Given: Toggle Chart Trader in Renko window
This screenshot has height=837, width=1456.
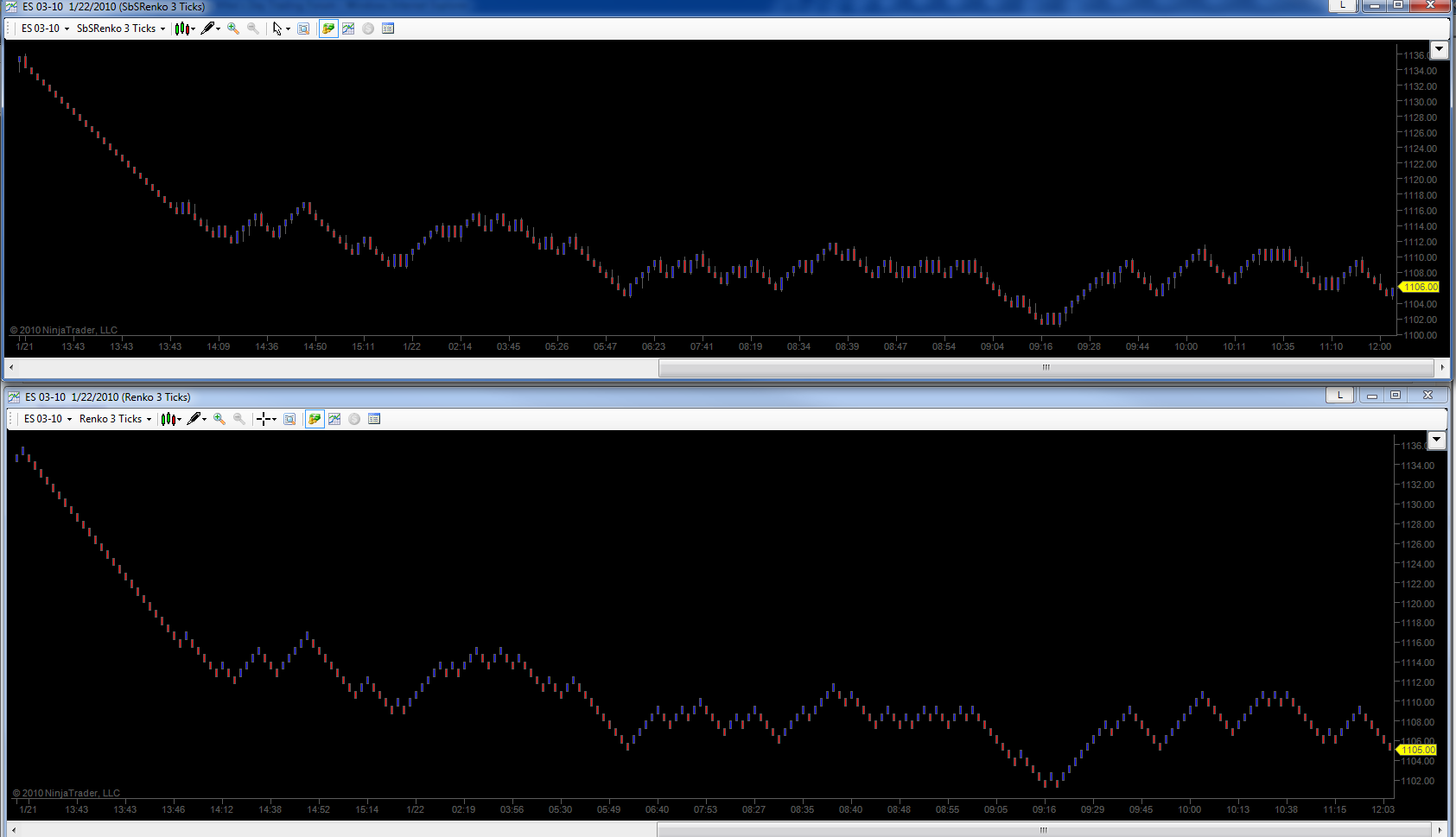Looking at the screenshot, I should pos(315,419).
